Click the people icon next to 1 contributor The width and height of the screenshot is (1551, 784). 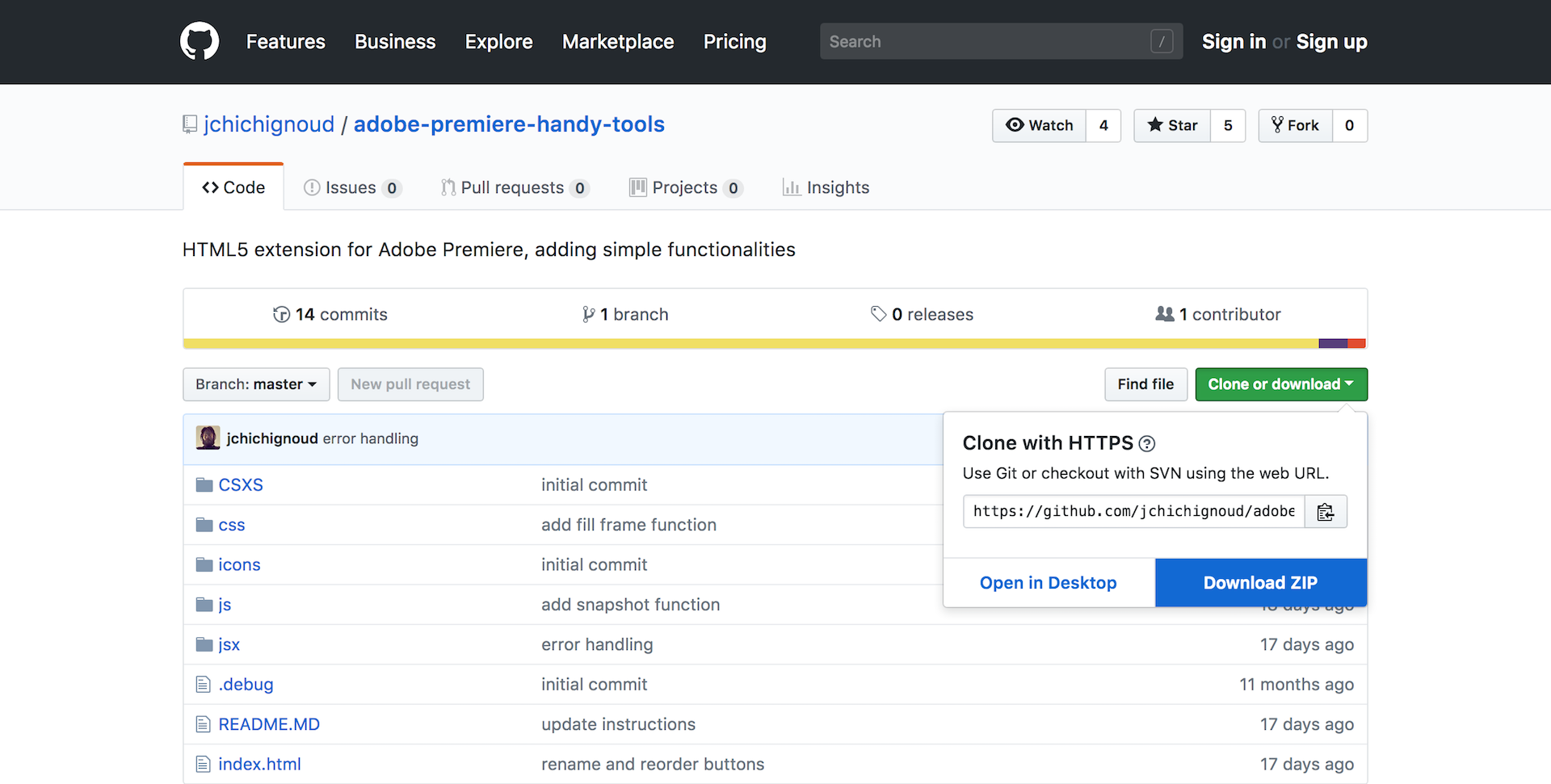1165,313
